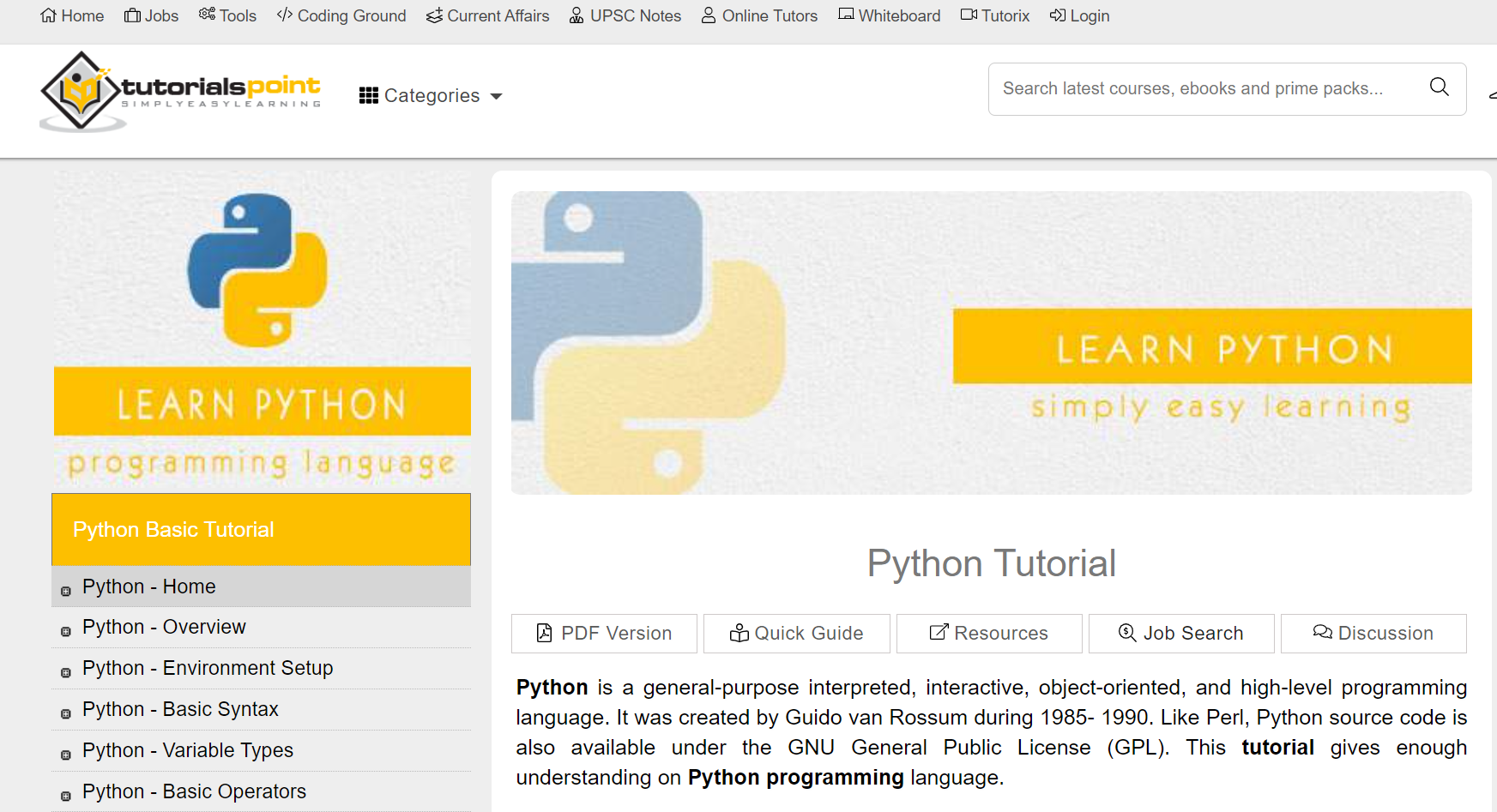
Task: Open the Jobs menu item
Action: coord(151,15)
